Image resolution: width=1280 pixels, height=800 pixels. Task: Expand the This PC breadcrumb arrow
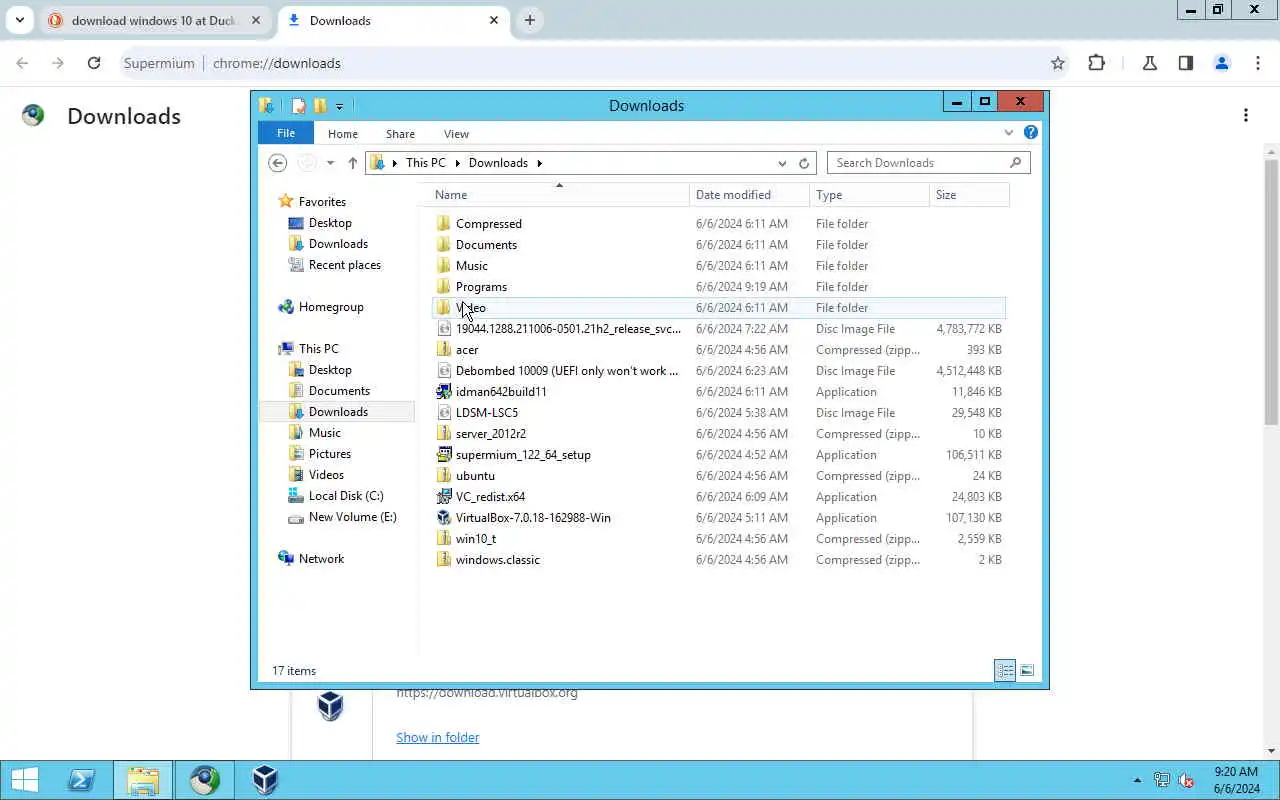[x=459, y=163]
